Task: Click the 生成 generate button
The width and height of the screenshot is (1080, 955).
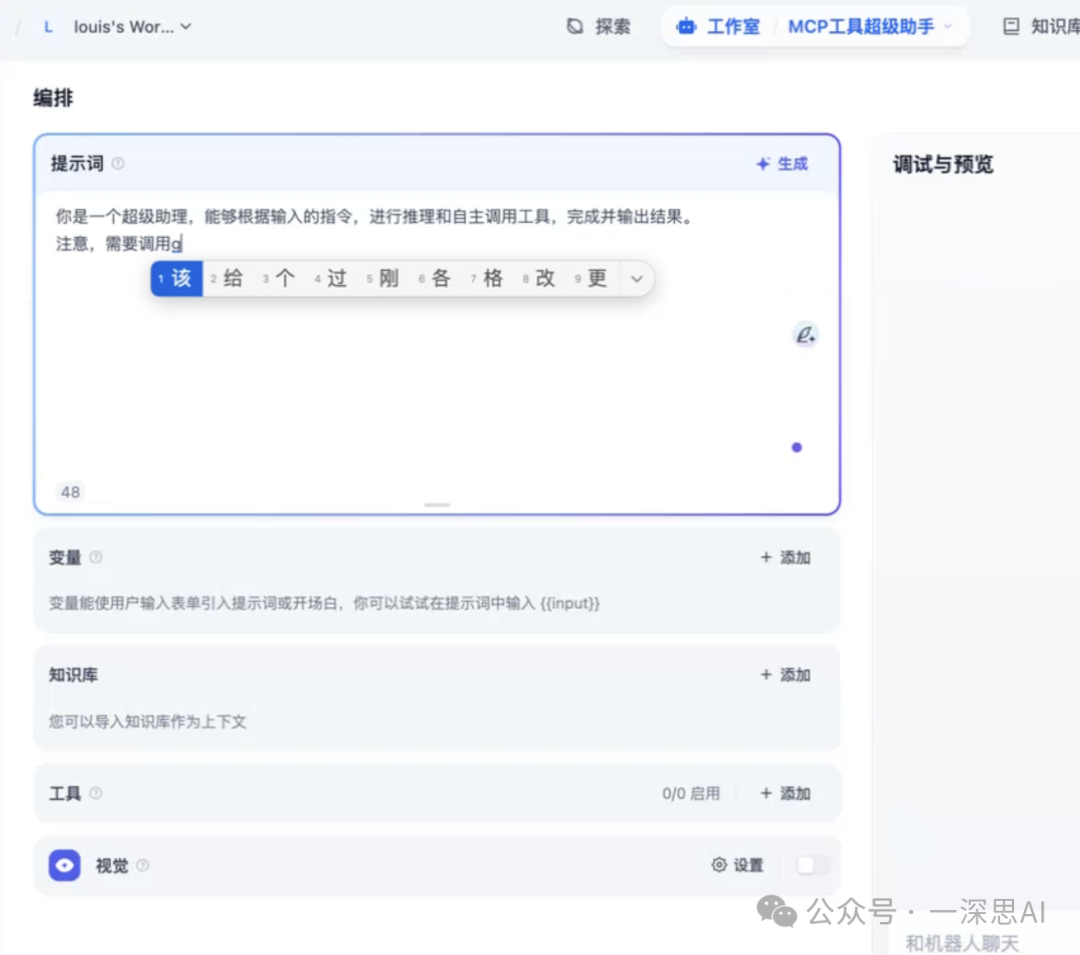Action: click(x=781, y=163)
